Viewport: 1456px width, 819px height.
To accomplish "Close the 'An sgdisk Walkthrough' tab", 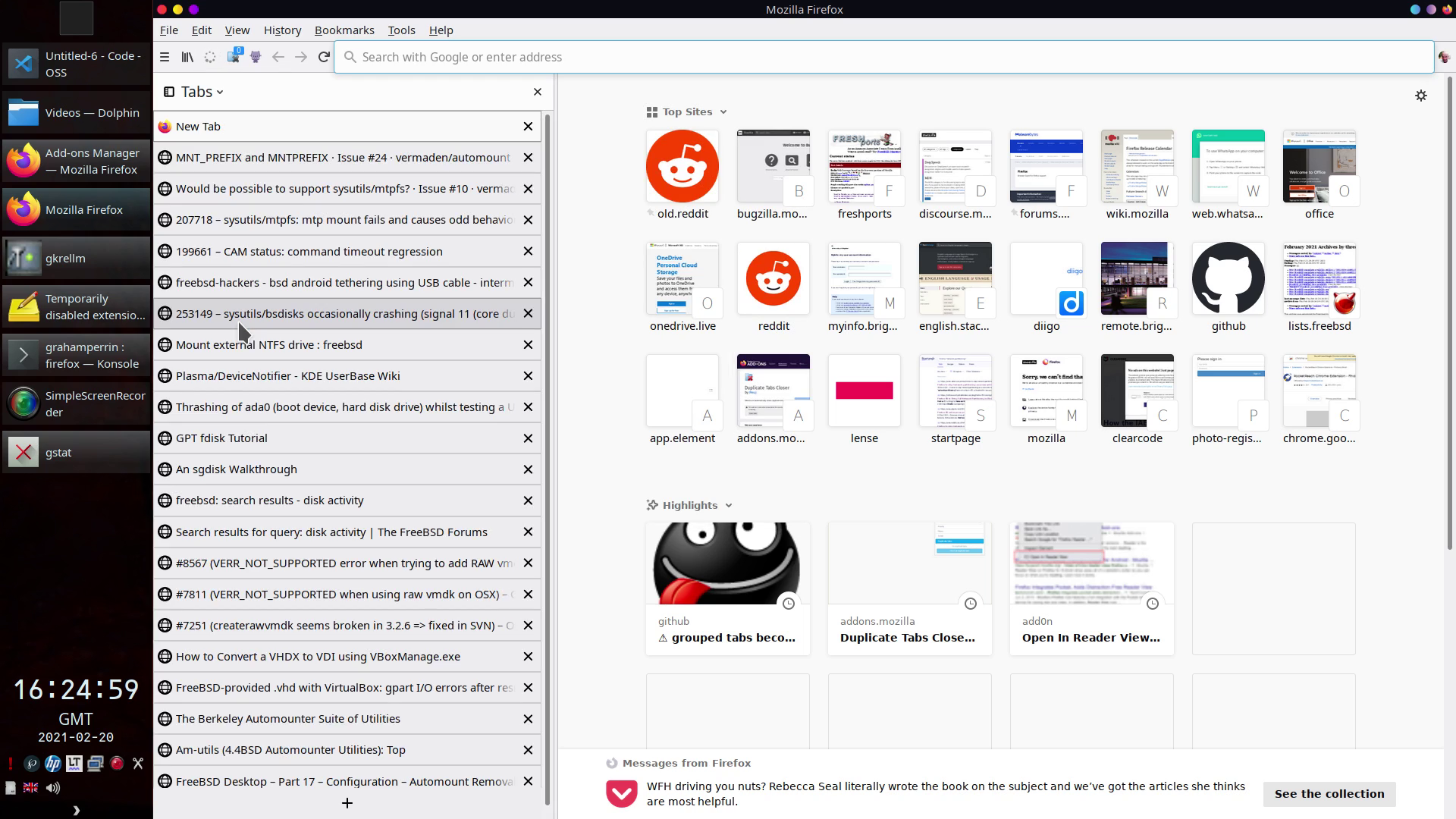I will 529,469.
